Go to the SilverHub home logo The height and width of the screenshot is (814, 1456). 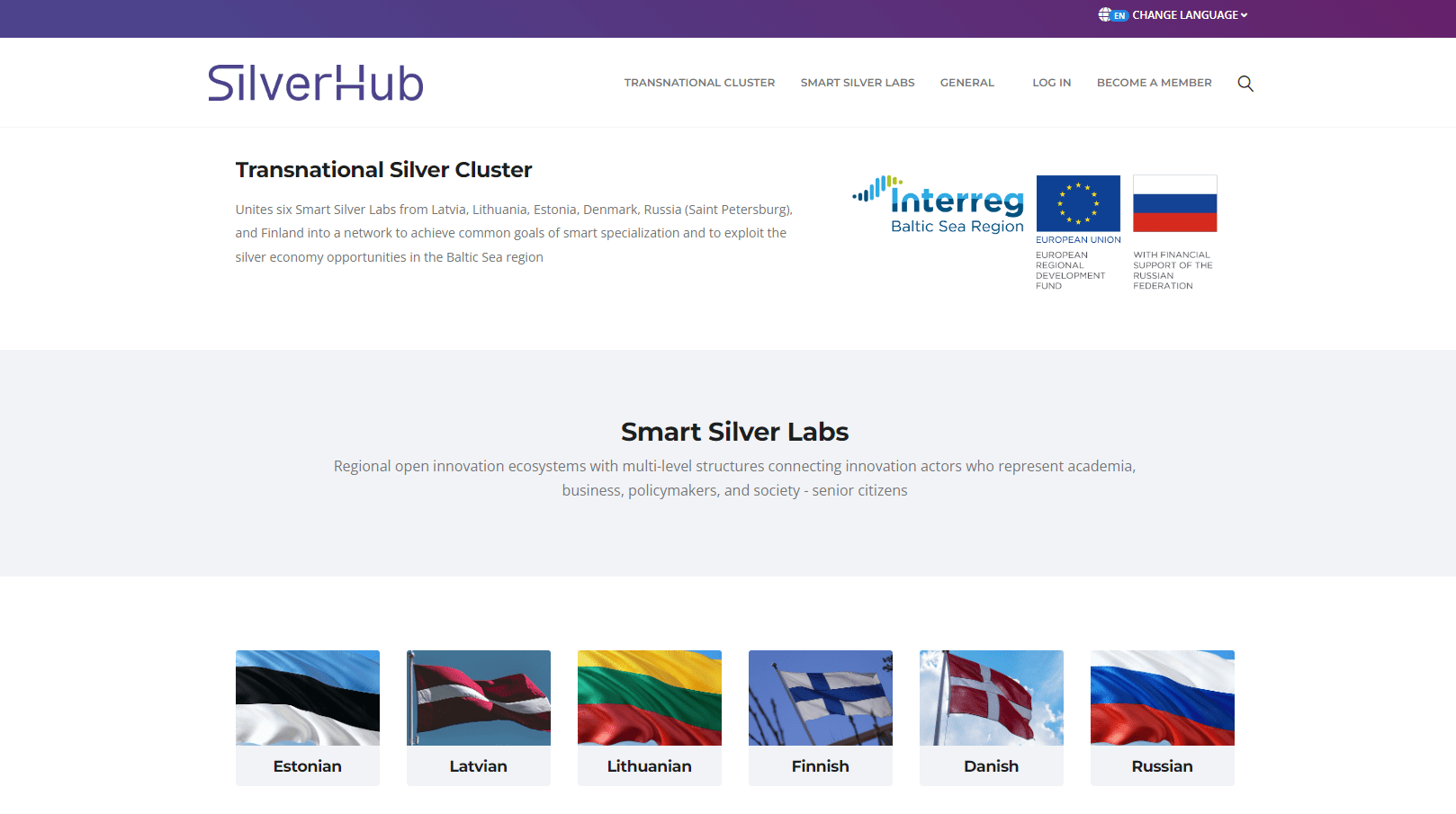tap(316, 83)
